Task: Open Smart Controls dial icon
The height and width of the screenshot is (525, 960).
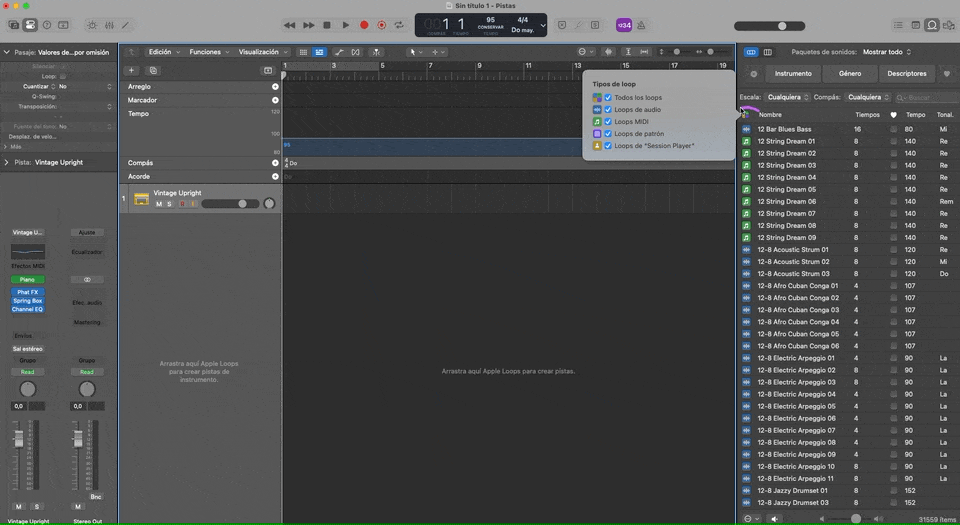Action: click(x=92, y=25)
